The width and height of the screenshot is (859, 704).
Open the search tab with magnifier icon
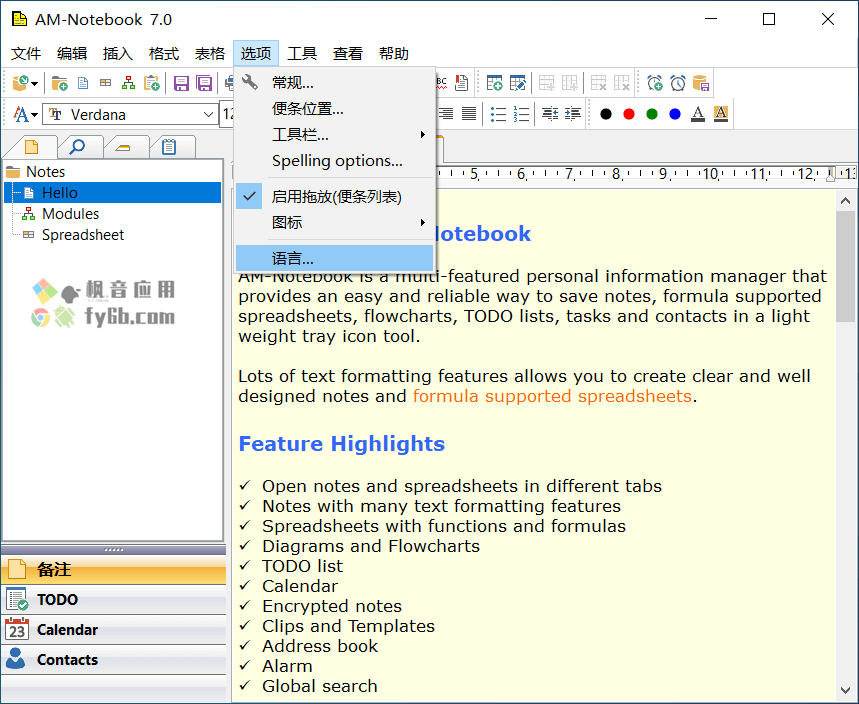pyautogui.click(x=77, y=147)
